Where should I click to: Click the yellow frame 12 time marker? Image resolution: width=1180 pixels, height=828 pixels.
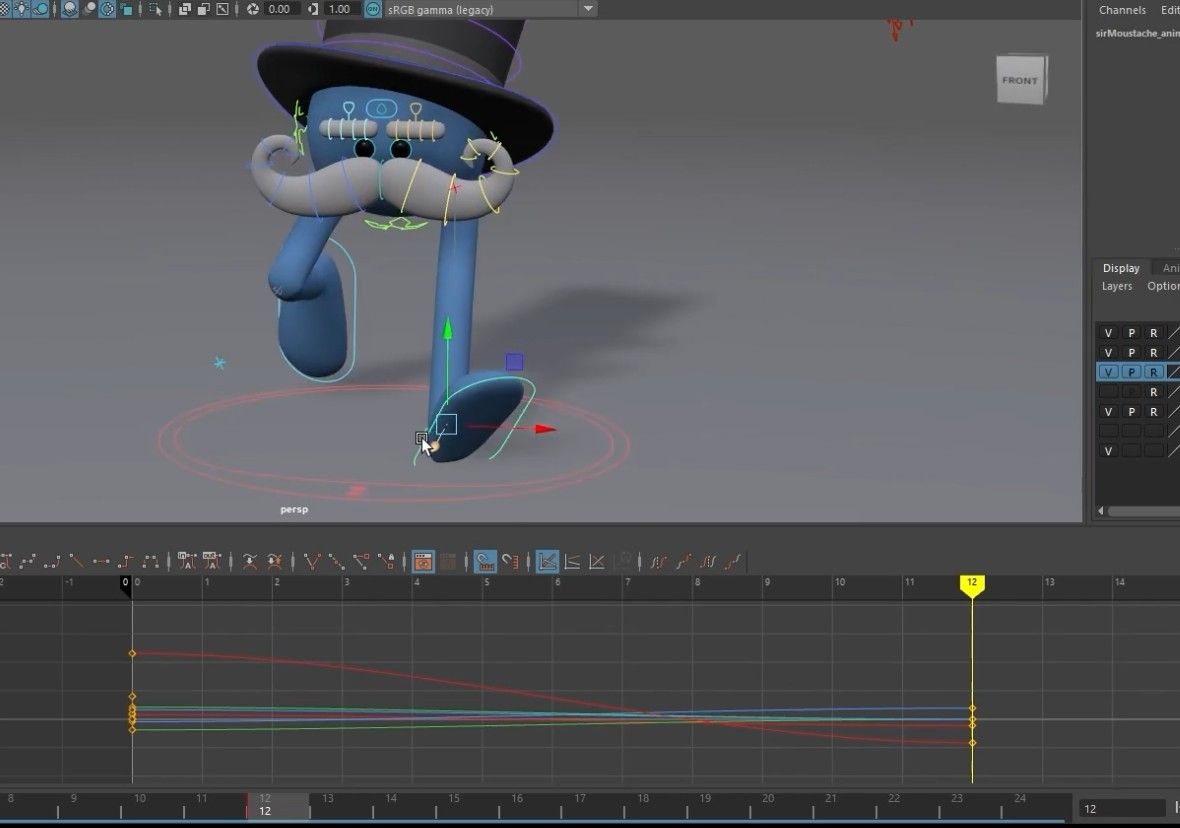click(x=972, y=584)
